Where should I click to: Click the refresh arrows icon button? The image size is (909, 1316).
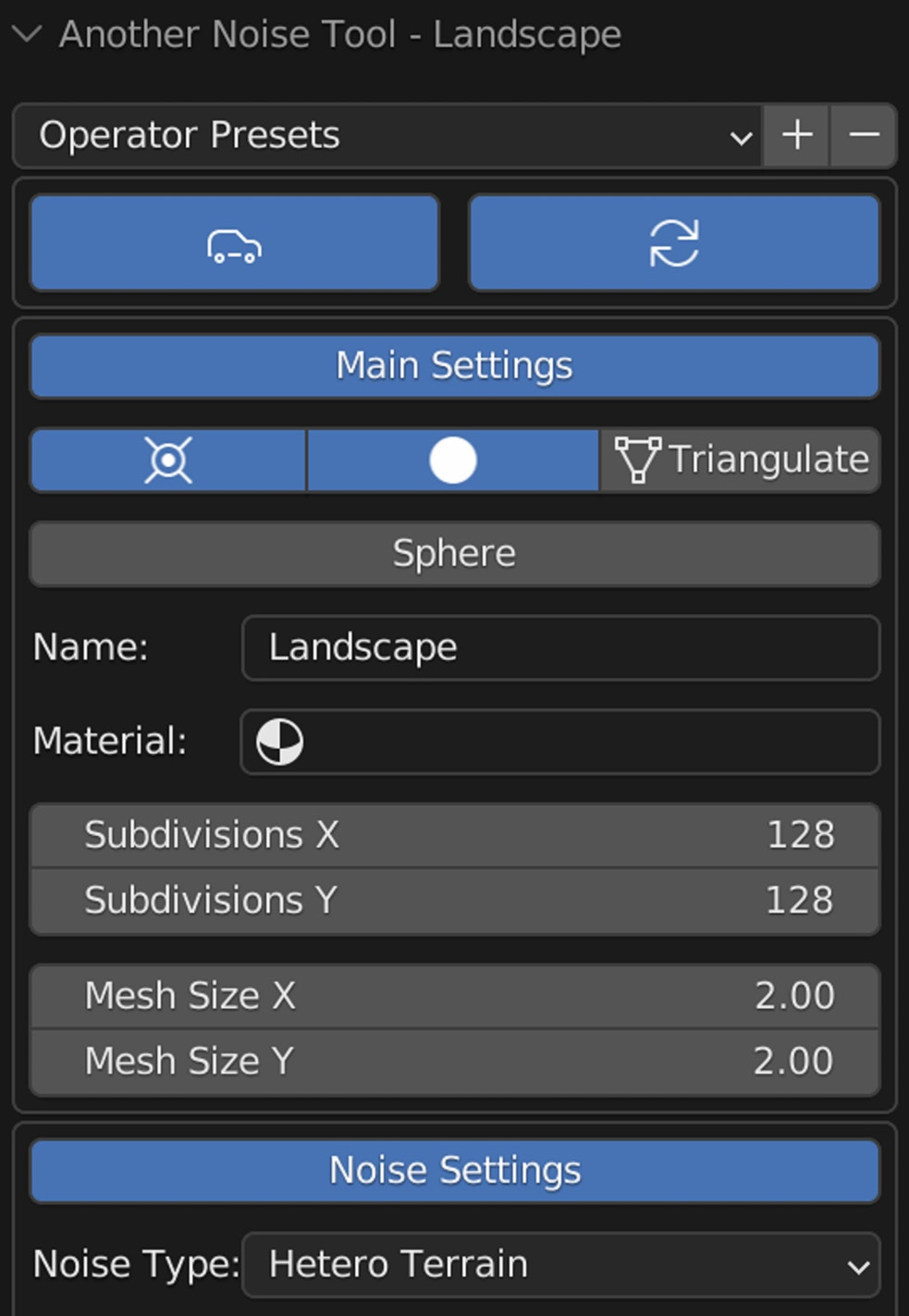click(x=674, y=243)
